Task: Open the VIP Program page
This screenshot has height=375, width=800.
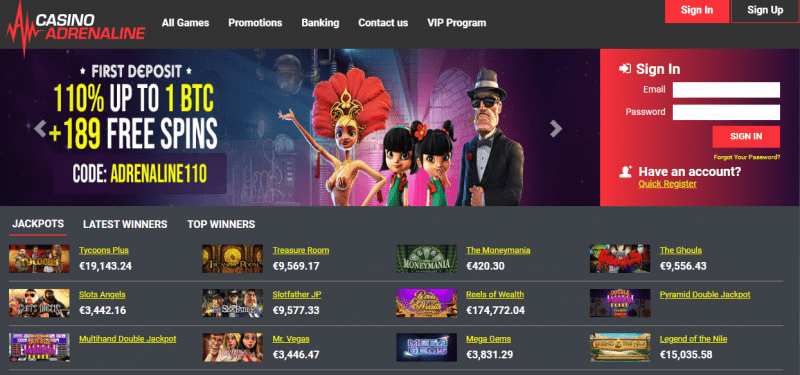Action: point(457,23)
